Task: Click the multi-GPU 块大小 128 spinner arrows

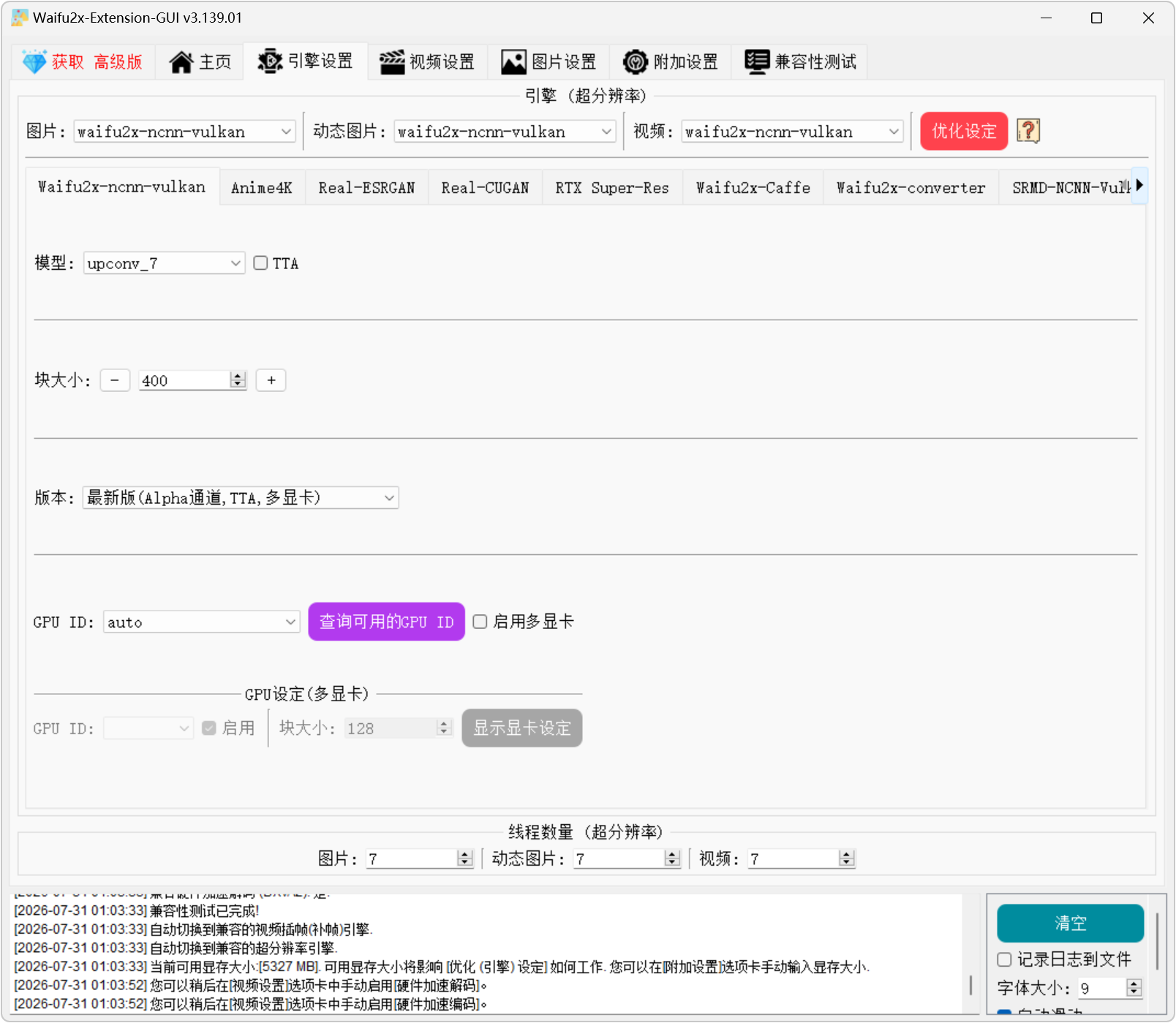Action: (444, 728)
